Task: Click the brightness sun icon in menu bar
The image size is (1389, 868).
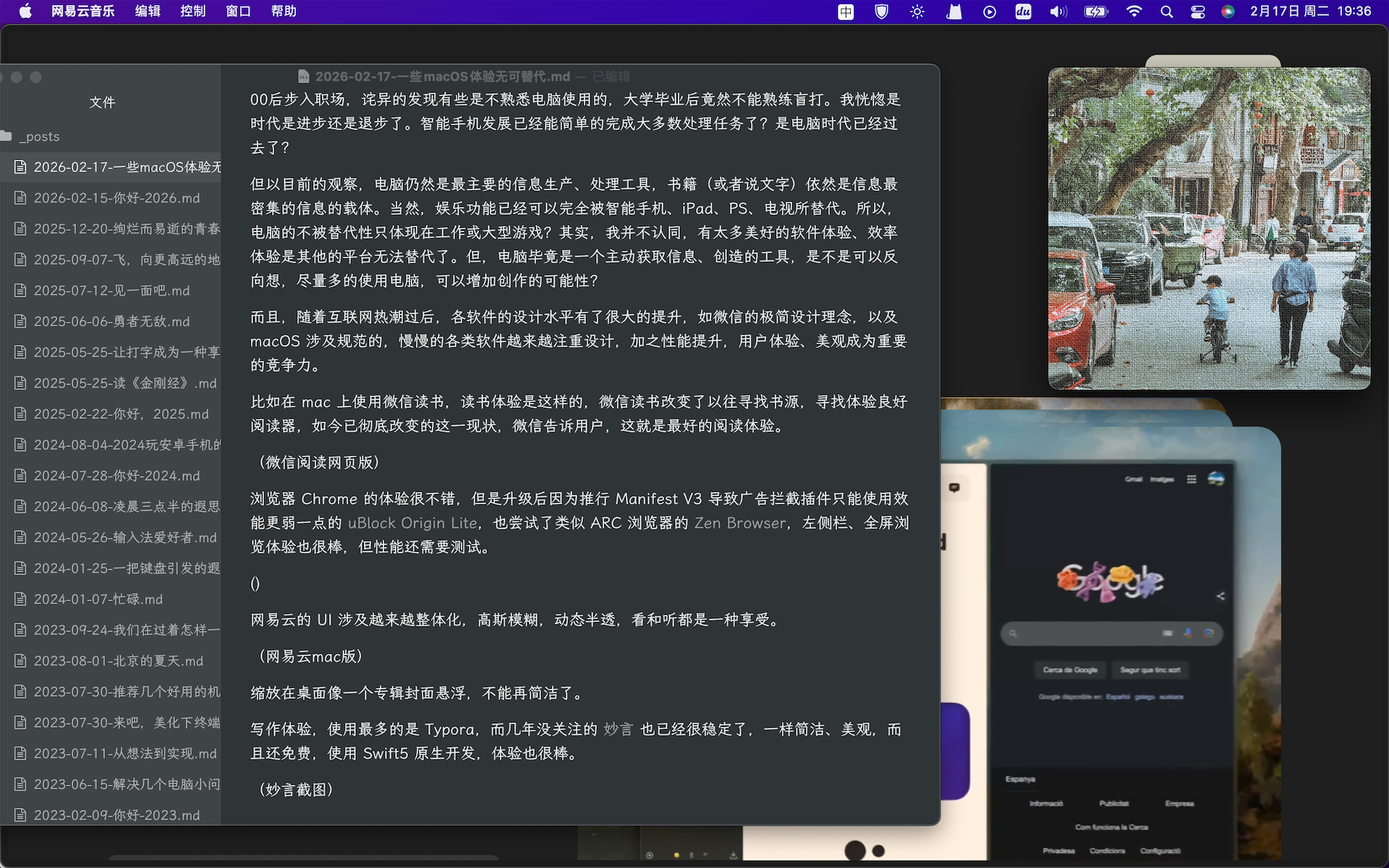Action: pos(917,12)
